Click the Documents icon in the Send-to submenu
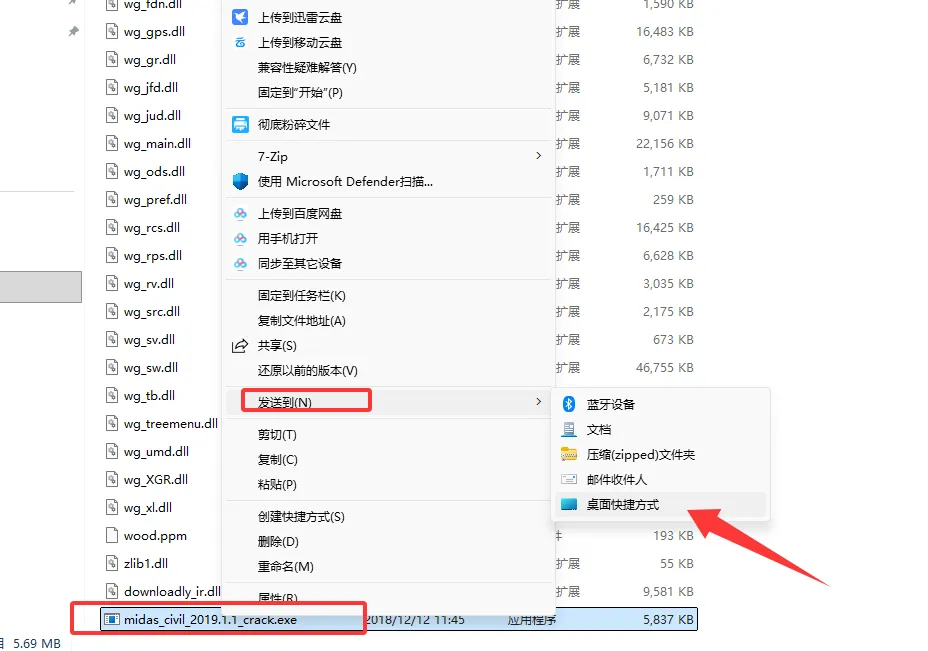Screen dimensions: 928x651 pyautogui.click(x=569, y=430)
